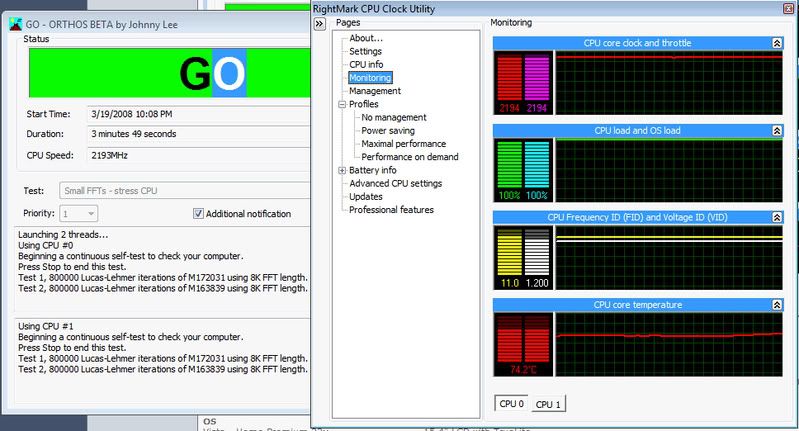Select the Profiles tree item
The height and width of the screenshot is (431, 799).
(363, 104)
